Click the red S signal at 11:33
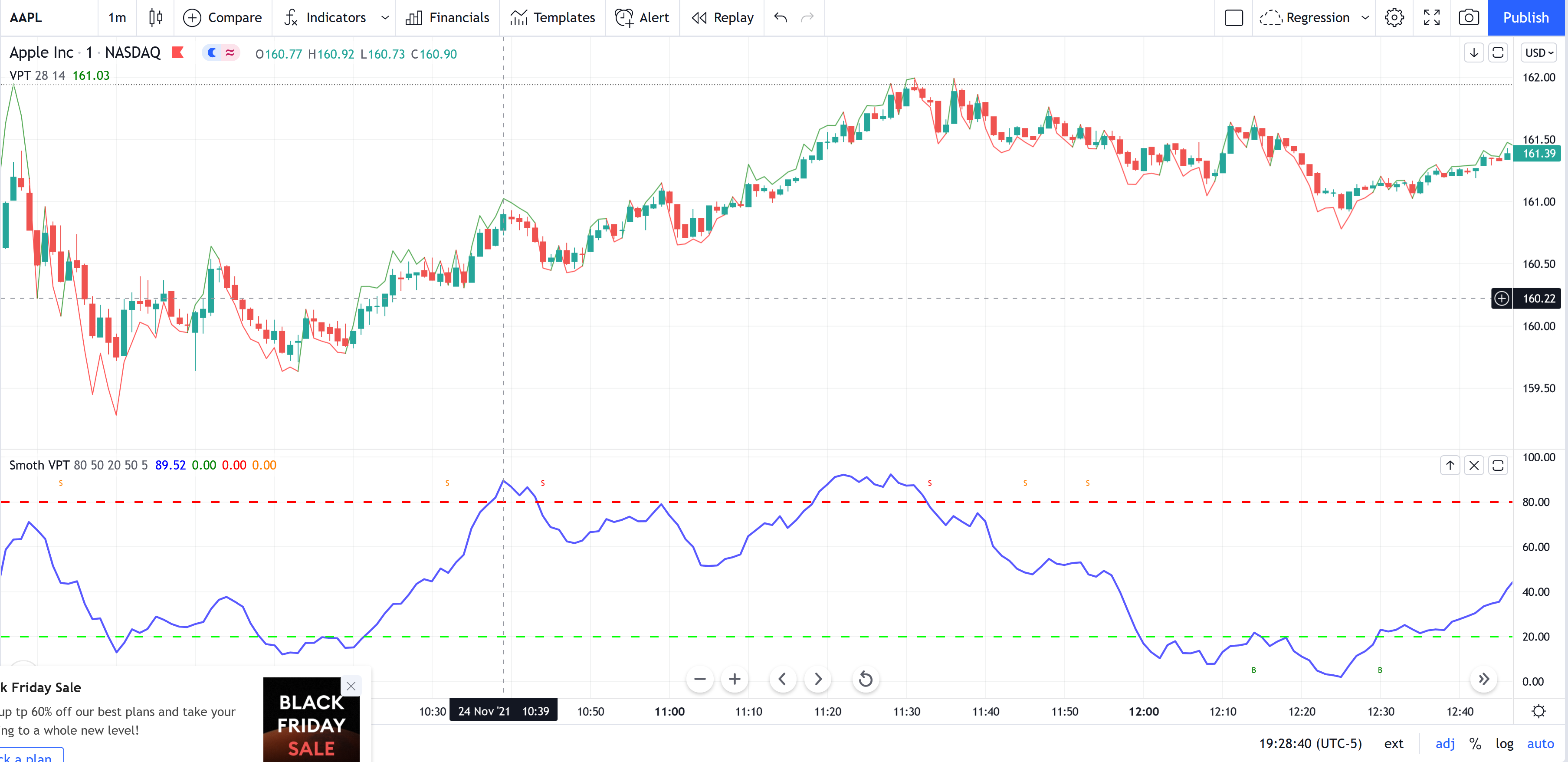The height and width of the screenshot is (762, 1568). coord(929,483)
